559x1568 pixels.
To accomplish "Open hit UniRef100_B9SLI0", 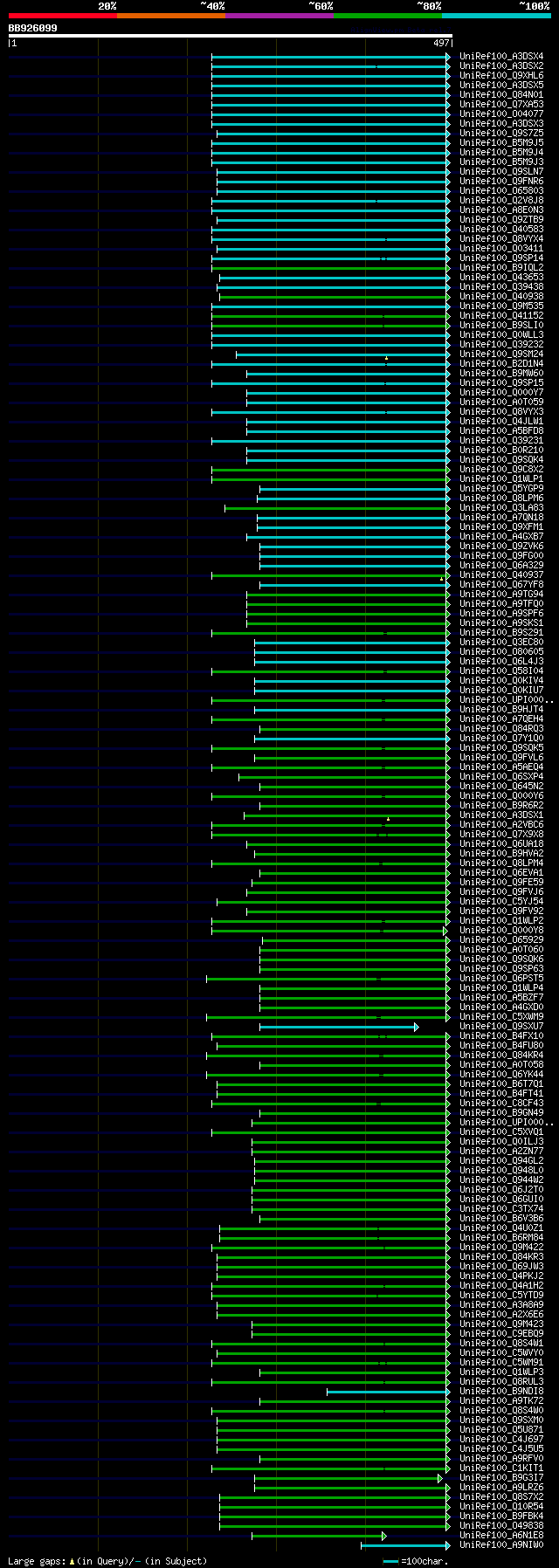I will (x=501, y=325).
